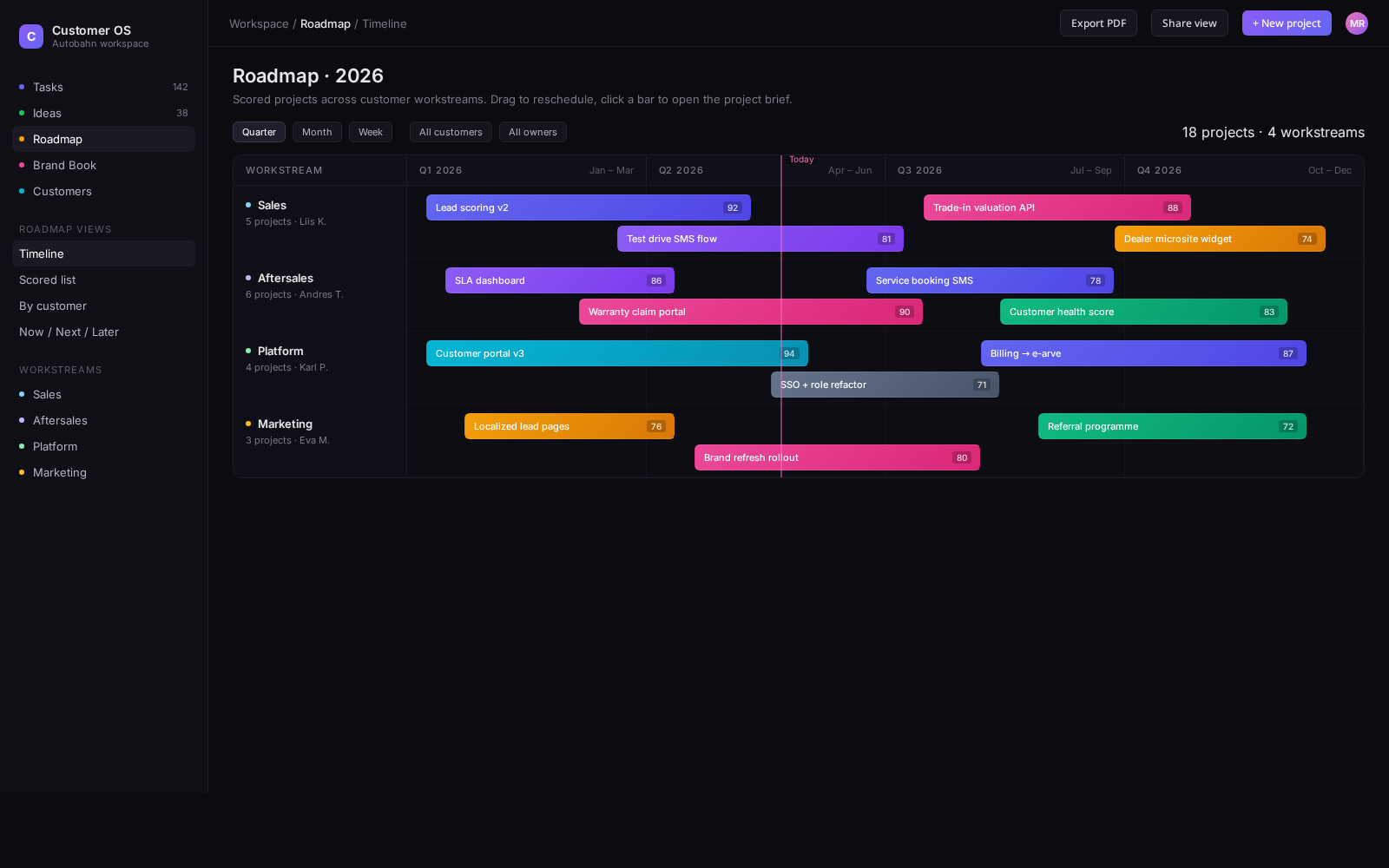Image resolution: width=1389 pixels, height=868 pixels.
Task: Open the Service booking SMS bar
Action: [990, 280]
